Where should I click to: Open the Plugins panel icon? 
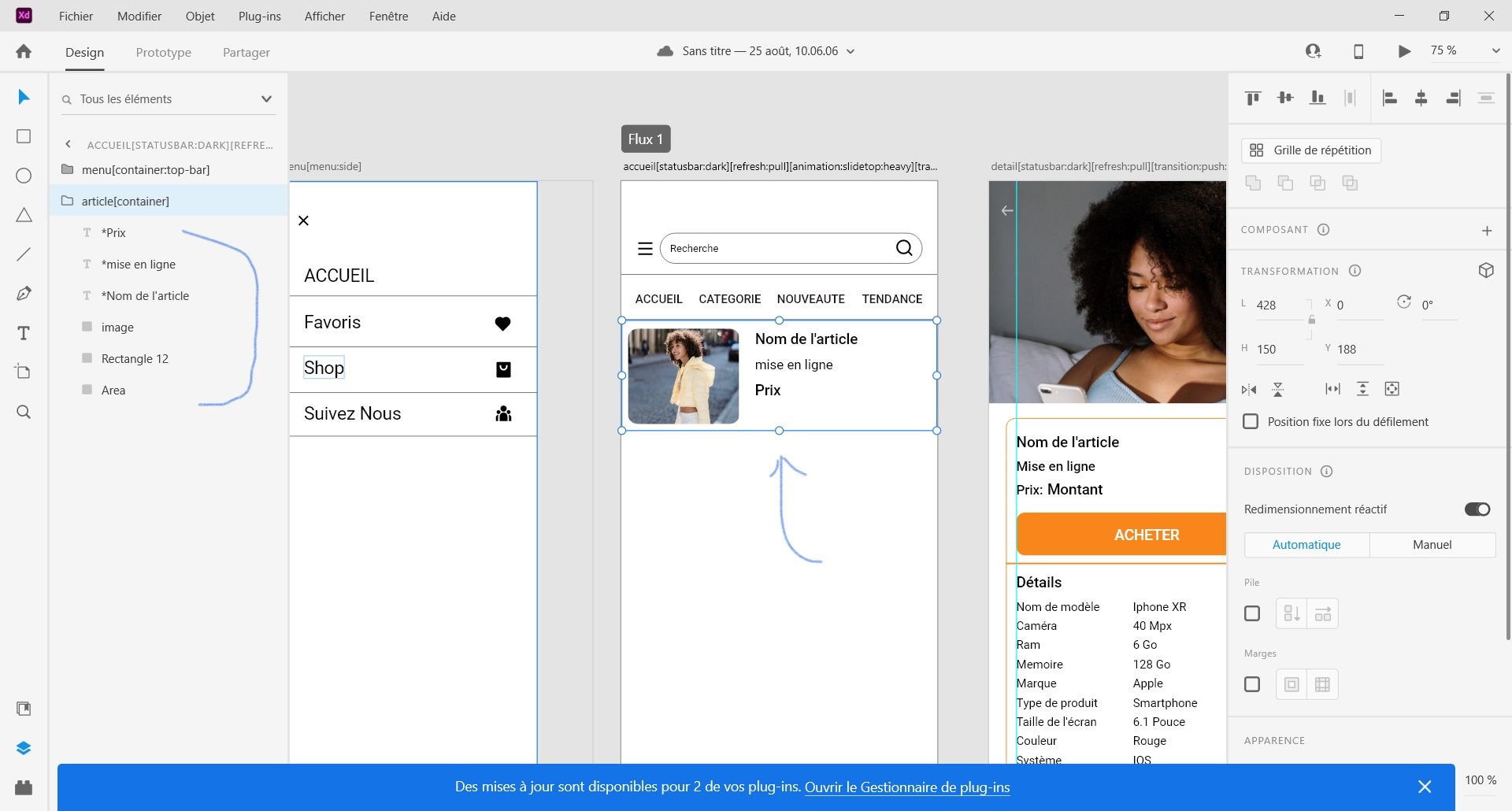(24, 787)
